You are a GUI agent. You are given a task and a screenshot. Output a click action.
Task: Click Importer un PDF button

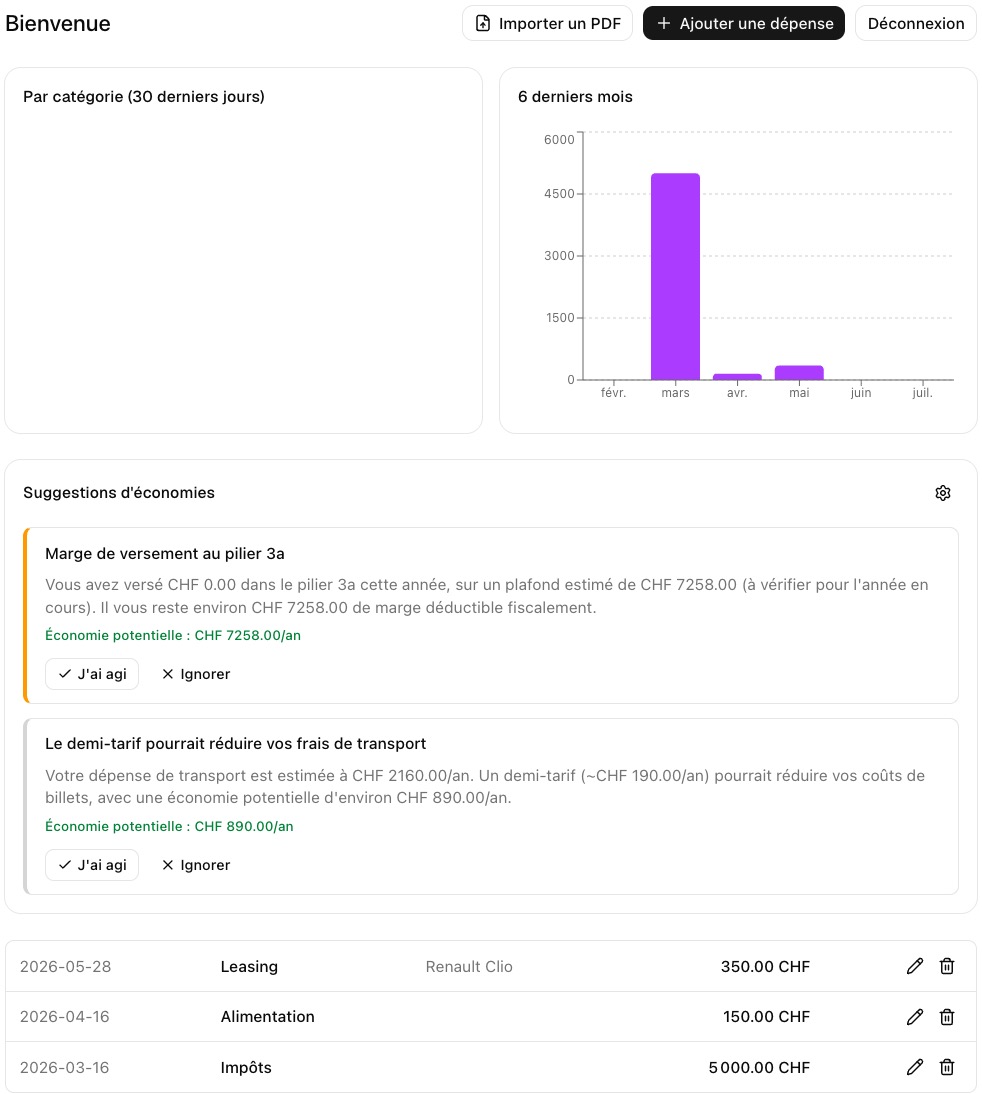pyautogui.click(x=547, y=23)
